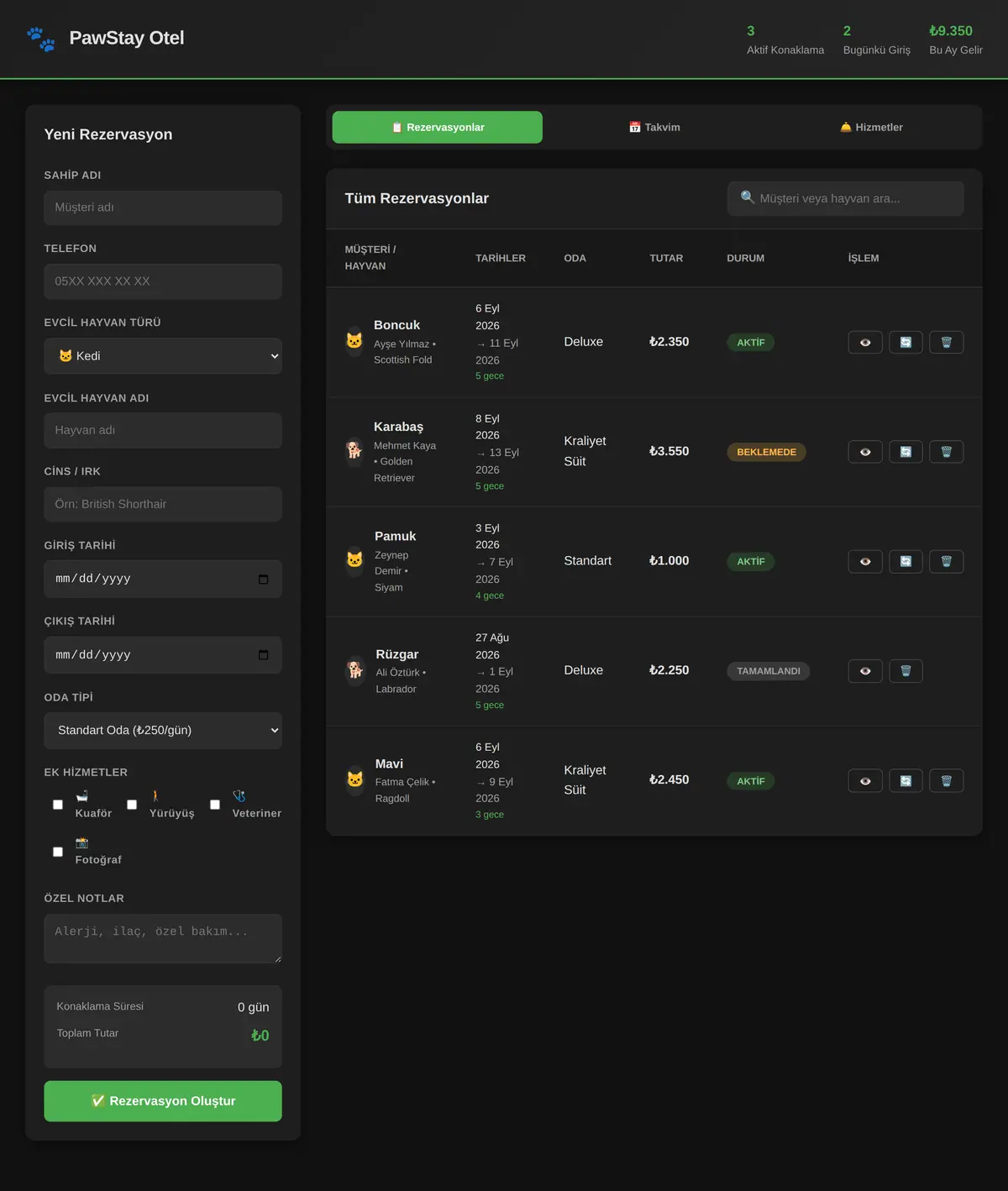The image size is (1008, 1191).
Task: Click the PawStay paw logo
Action: tap(40, 39)
